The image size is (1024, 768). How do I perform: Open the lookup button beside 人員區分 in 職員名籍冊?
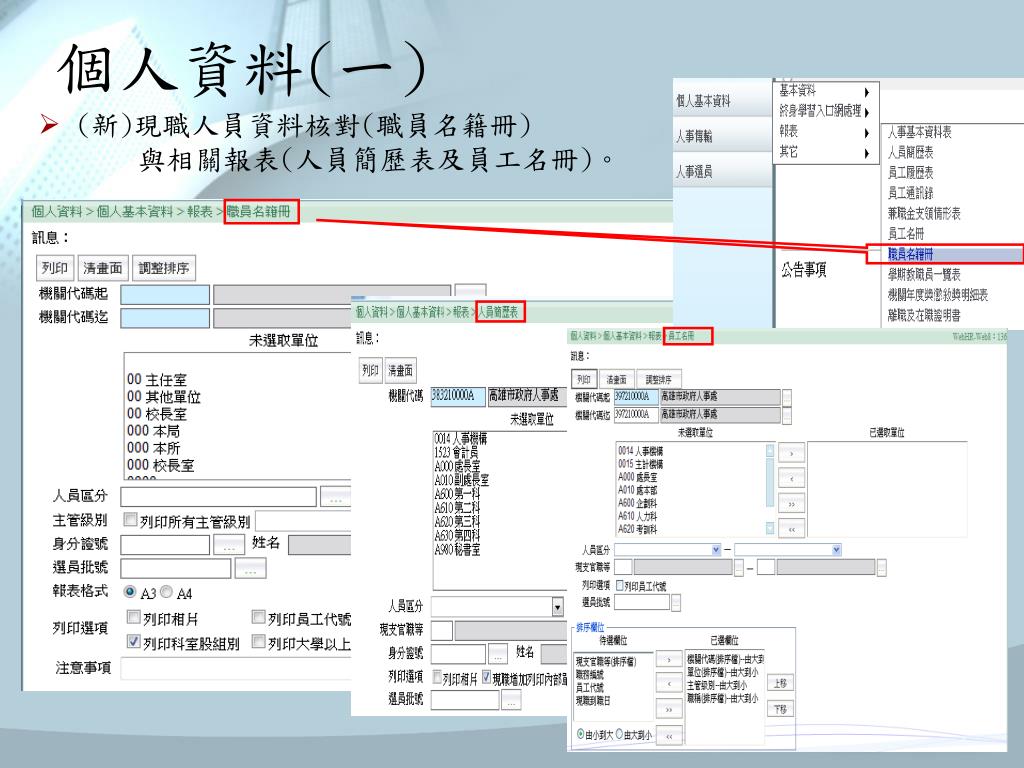[x=336, y=497]
